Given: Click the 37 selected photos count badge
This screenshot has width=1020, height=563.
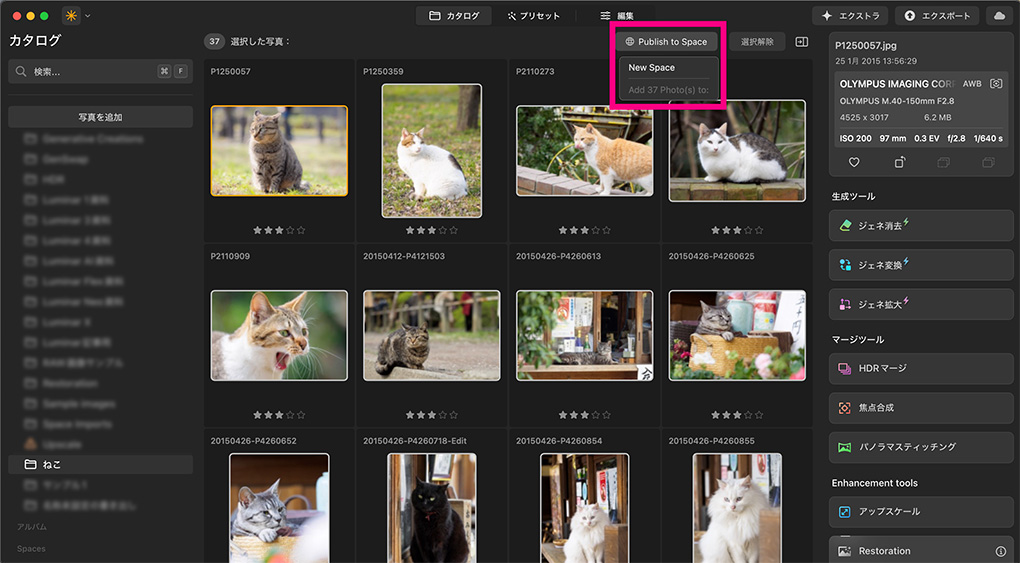Looking at the screenshot, I should coord(214,42).
